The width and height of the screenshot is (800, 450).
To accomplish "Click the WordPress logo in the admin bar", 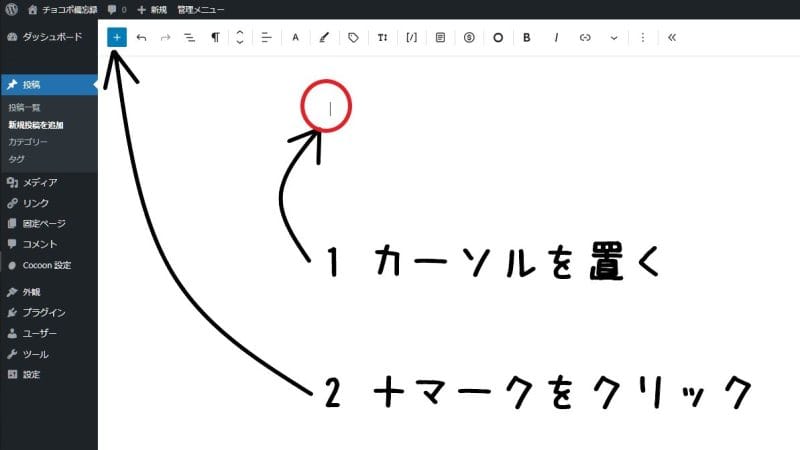I will [x=12, y=9].
